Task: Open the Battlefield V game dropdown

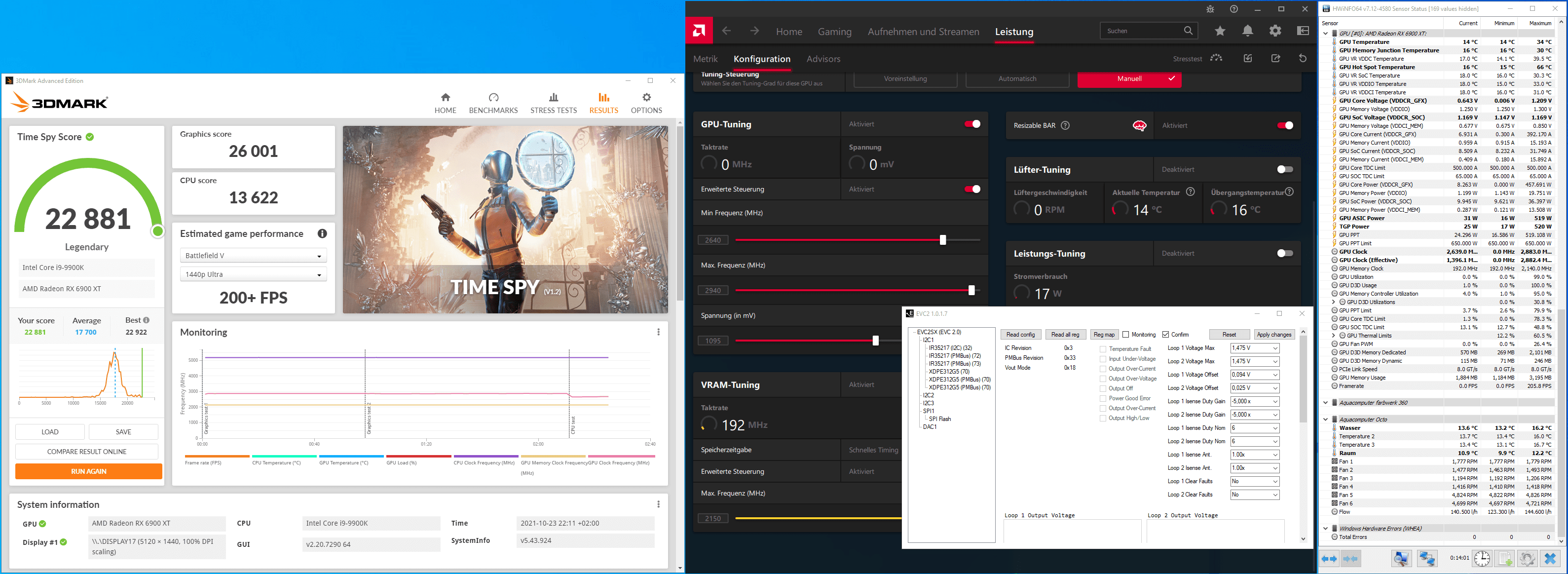Action: [x=253, y=256]
